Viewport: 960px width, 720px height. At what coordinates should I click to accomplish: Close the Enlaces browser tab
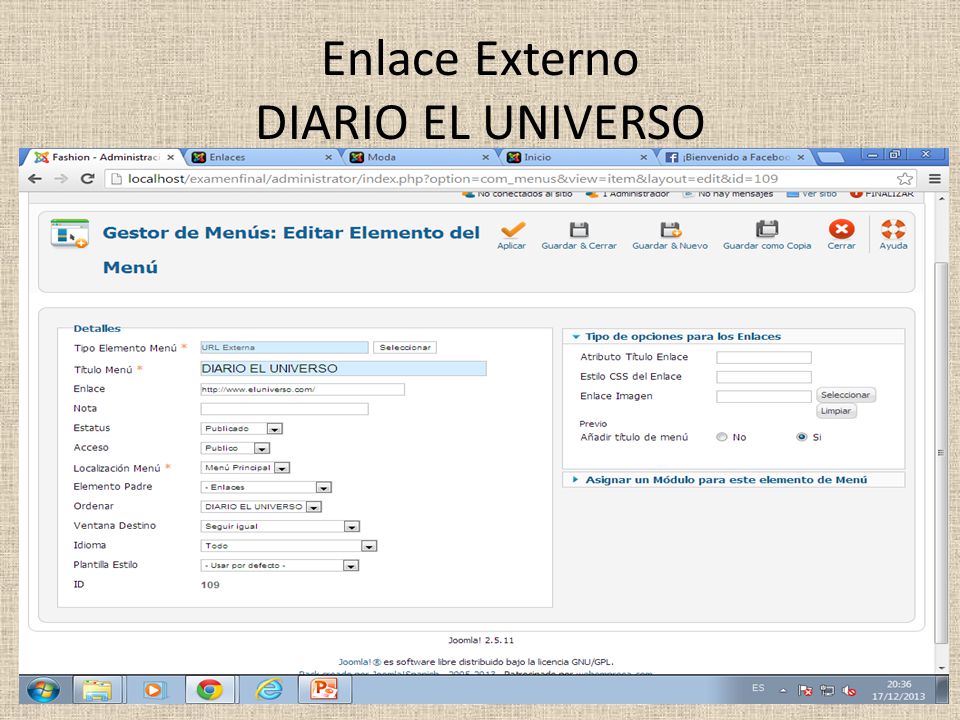tap(328, 157)
